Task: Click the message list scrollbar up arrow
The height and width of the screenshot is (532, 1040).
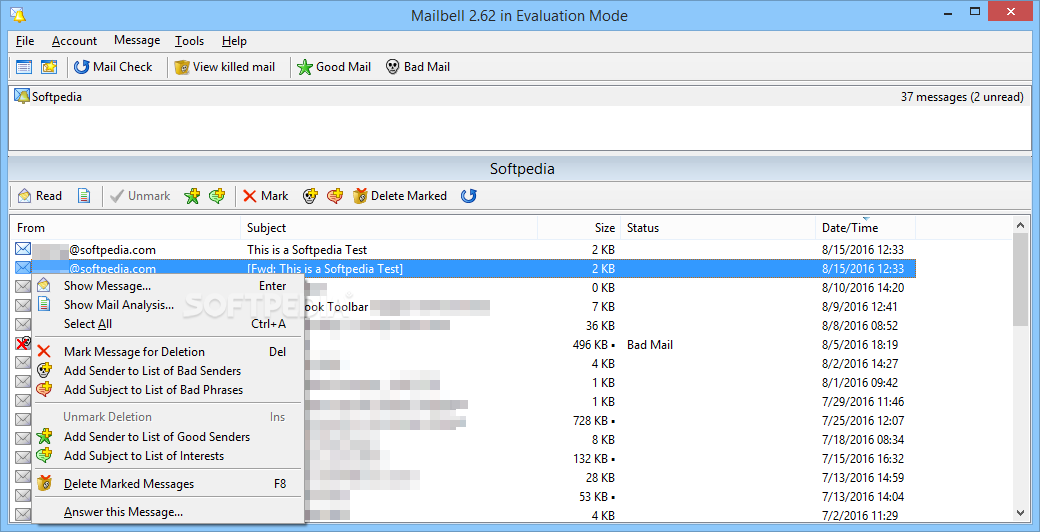Action: pos(1021,226)
